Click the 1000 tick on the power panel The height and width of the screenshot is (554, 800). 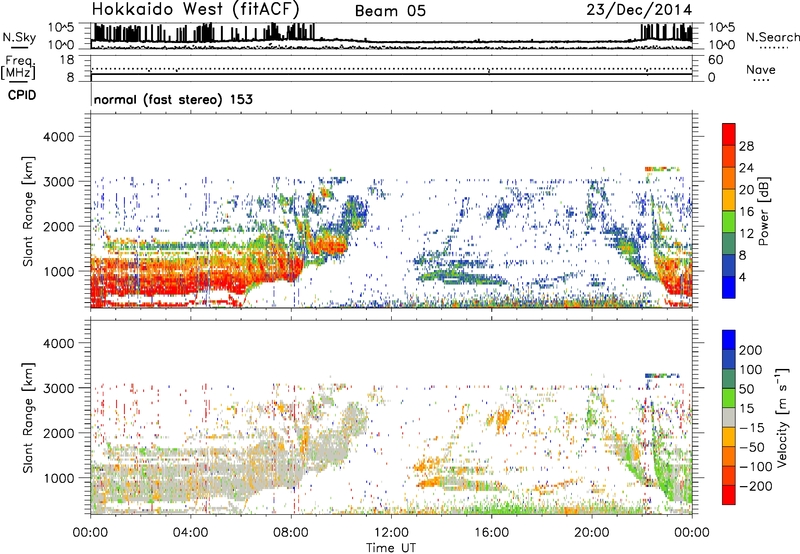pyautogui.click(x=58, y=271)
